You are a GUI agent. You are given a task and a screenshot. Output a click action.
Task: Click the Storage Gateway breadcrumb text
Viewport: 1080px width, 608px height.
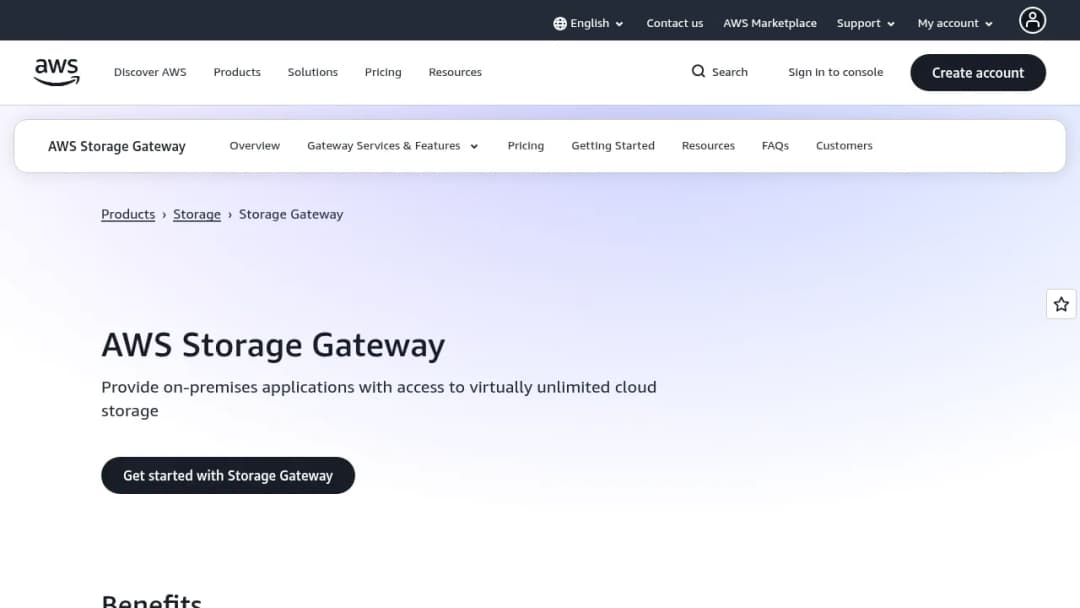291,214
